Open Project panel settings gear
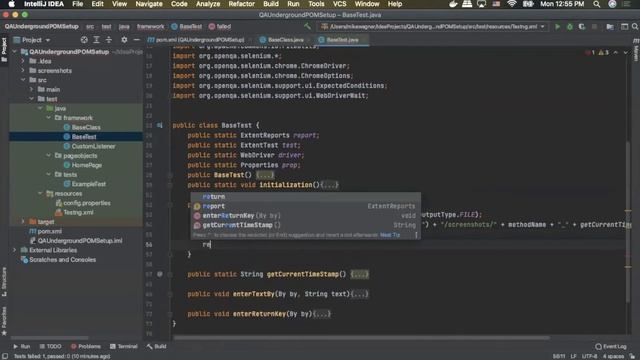 coord(124,40)
